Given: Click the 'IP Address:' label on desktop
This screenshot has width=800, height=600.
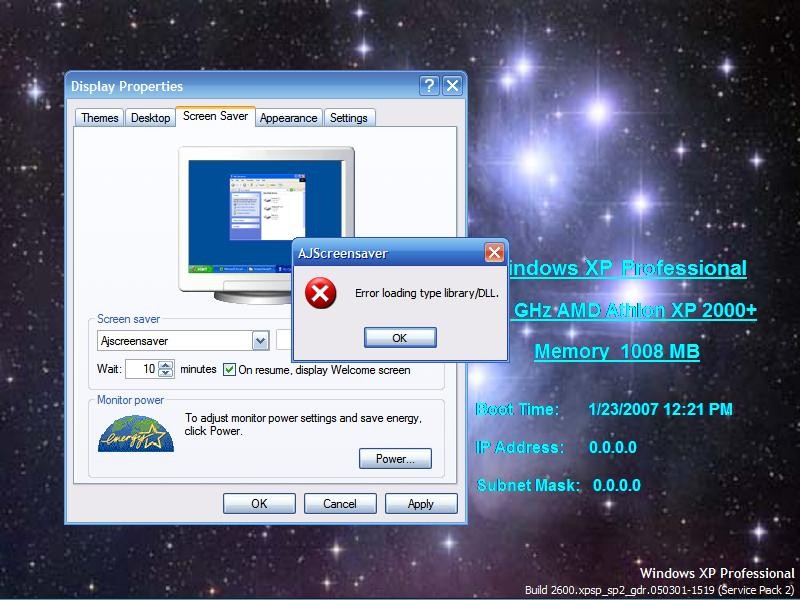Looking at the screenshot, I should coord(519,447).
